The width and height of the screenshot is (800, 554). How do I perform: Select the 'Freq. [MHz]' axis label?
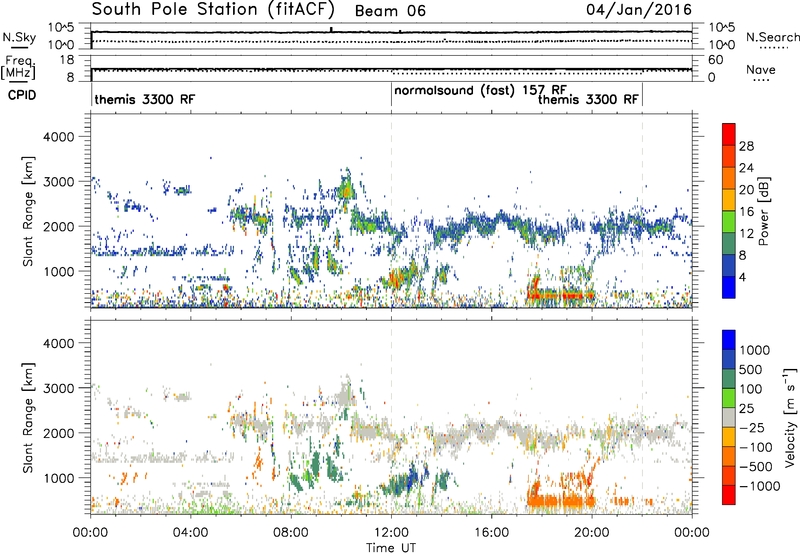tap(18, 68)
